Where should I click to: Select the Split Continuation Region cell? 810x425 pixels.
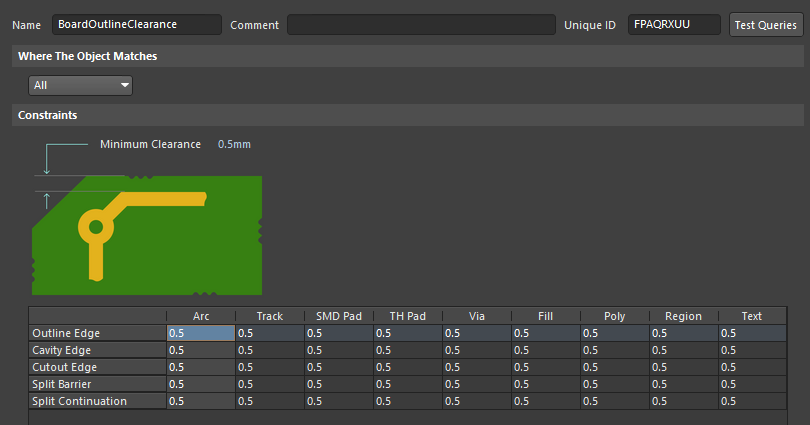[x=683, y=401]
